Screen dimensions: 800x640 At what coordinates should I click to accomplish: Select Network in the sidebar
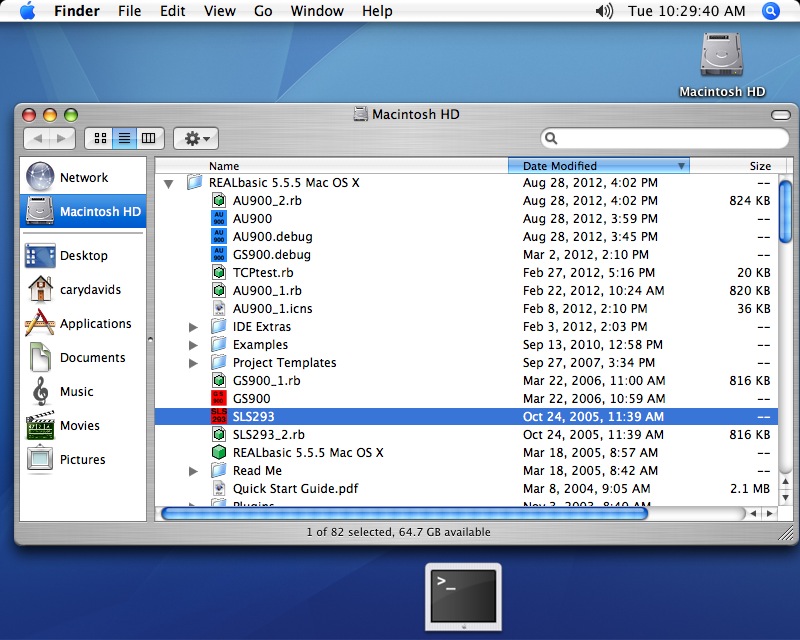click(x=83, y=177)
